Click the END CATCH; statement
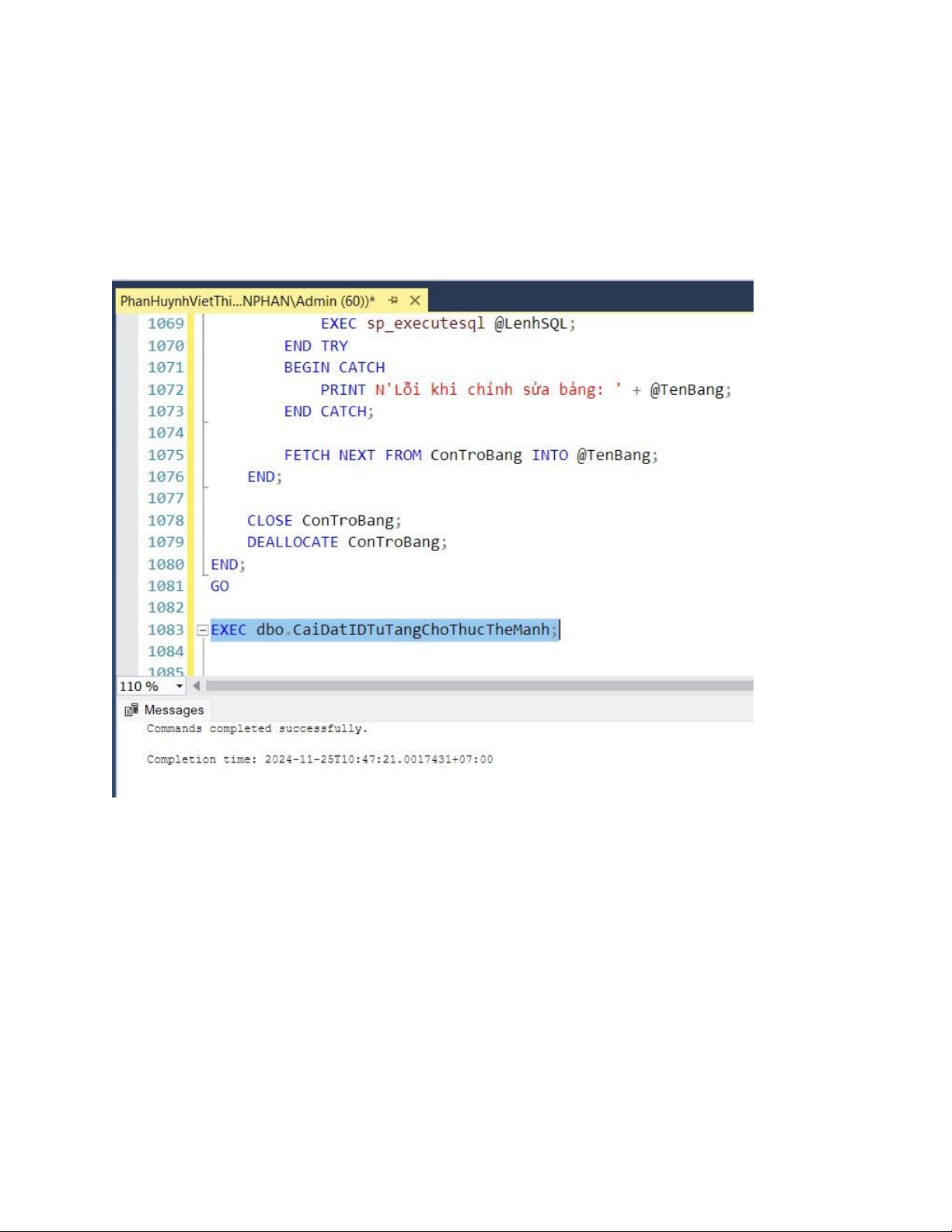952x1232 pixels. [x=329, y=411]
